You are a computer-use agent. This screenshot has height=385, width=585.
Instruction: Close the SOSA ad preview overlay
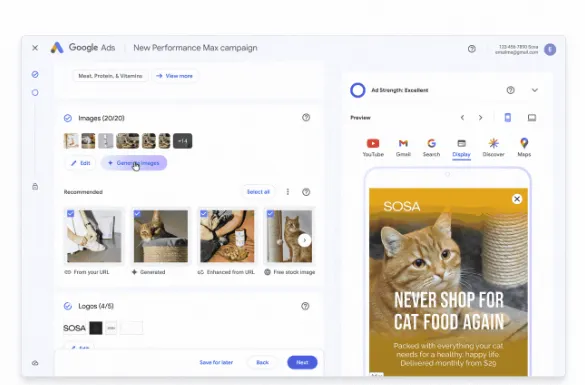(517, 199)
